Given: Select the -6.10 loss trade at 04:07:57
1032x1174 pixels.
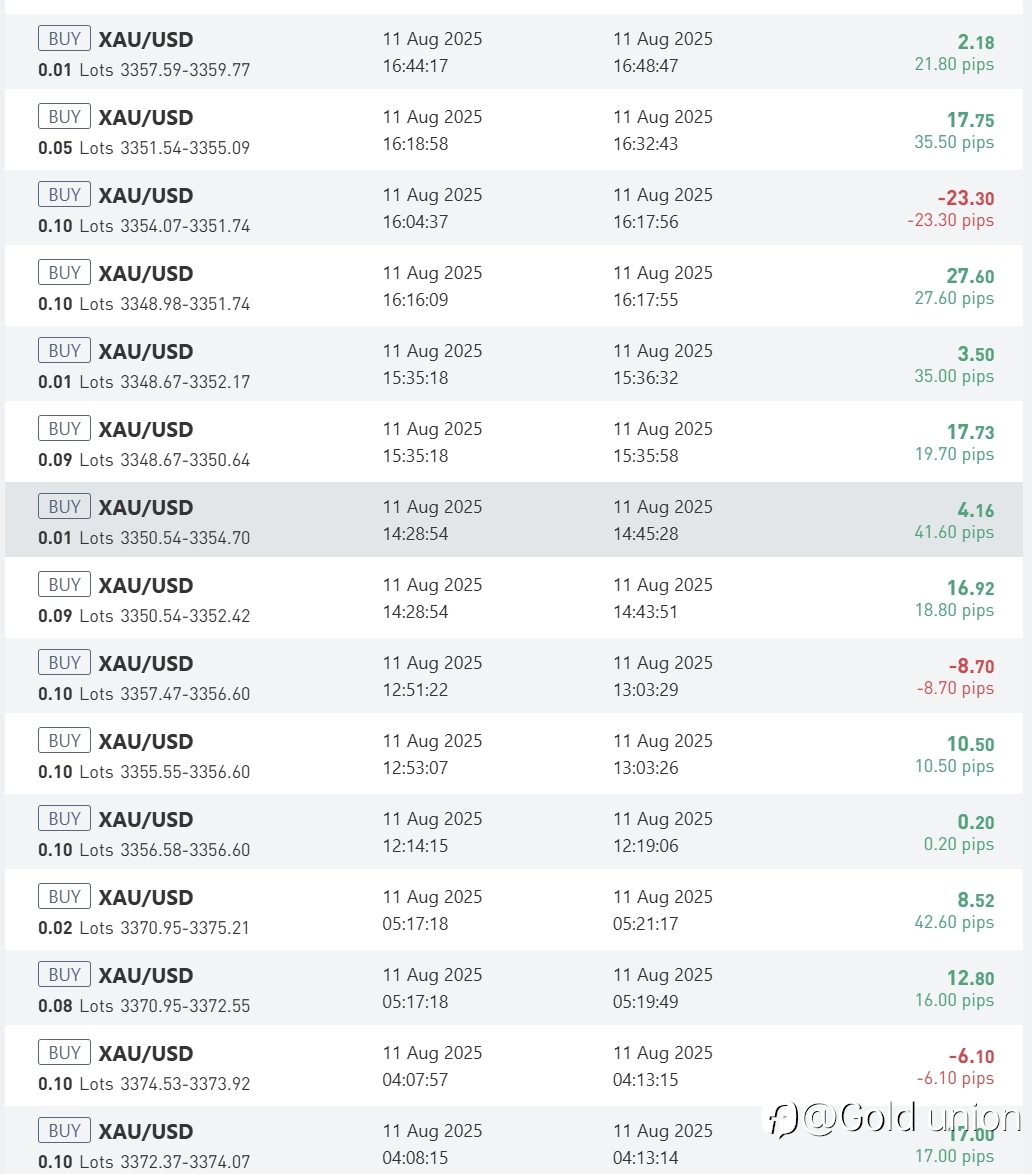Looking at the screenshot, I should point(514,1066).
